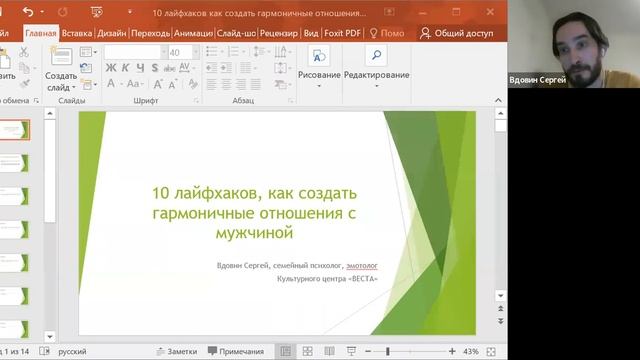Toggle Strikethrough (abc) formatting
The height and width of the screenshot is (360, 640).
169,68
